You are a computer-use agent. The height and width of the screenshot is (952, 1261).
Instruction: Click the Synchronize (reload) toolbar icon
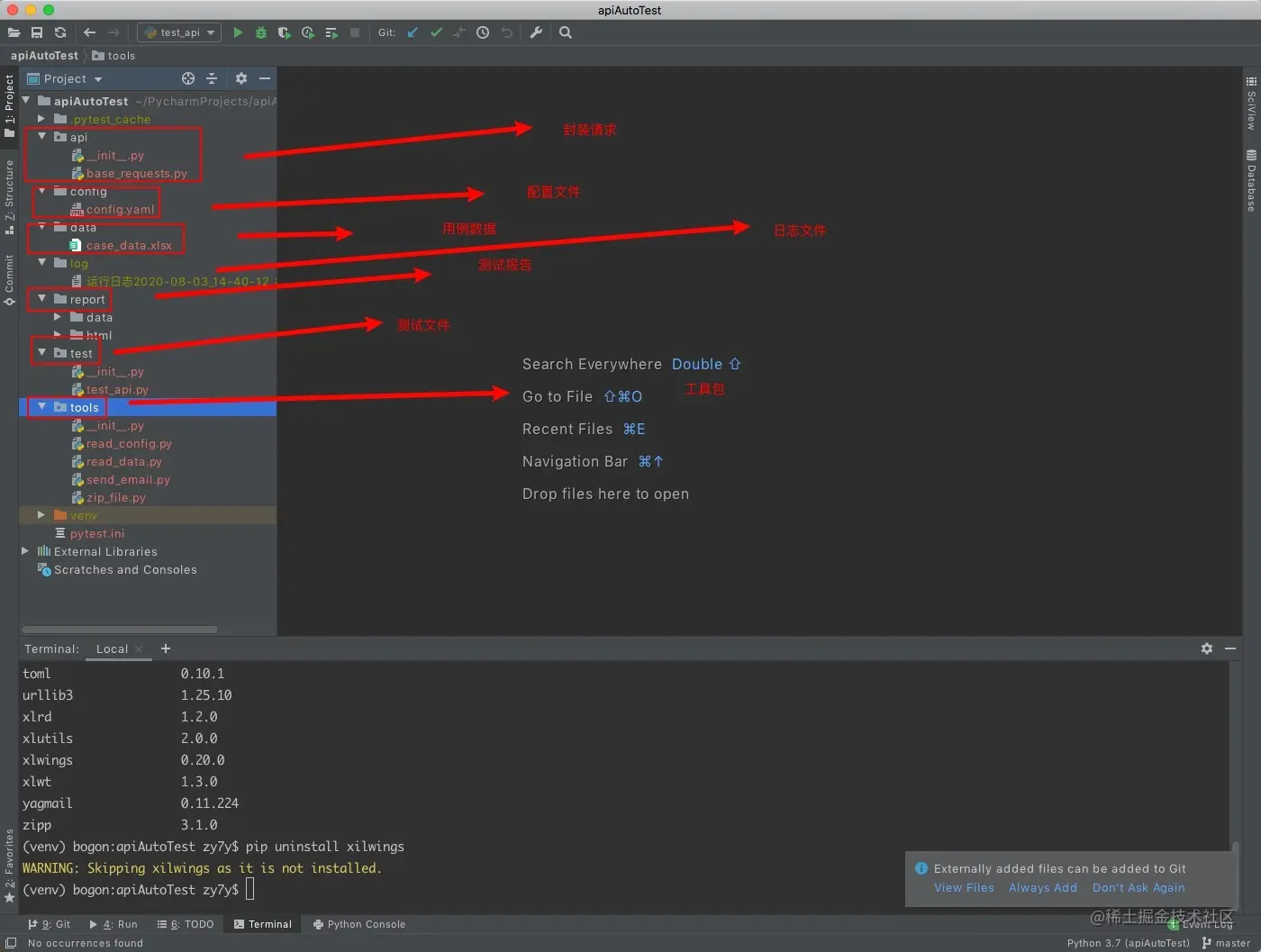tap(60, 32)
